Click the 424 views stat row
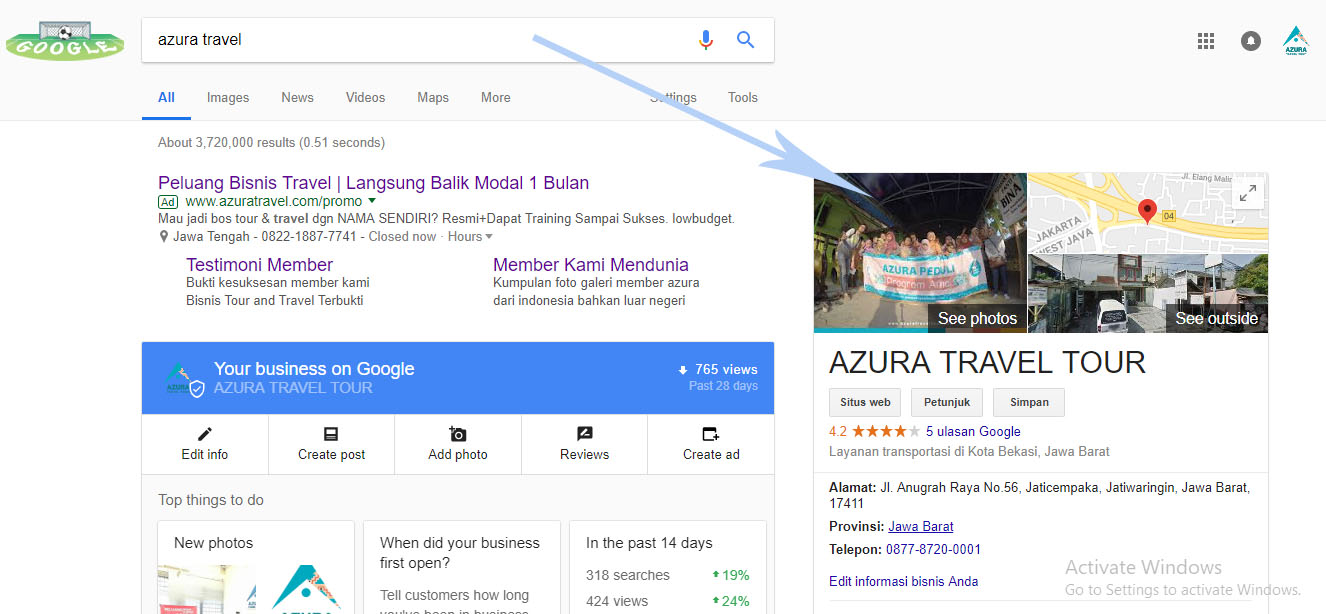Image resolution: width=1326 pixels, height=614 pixels. [668, 601]
